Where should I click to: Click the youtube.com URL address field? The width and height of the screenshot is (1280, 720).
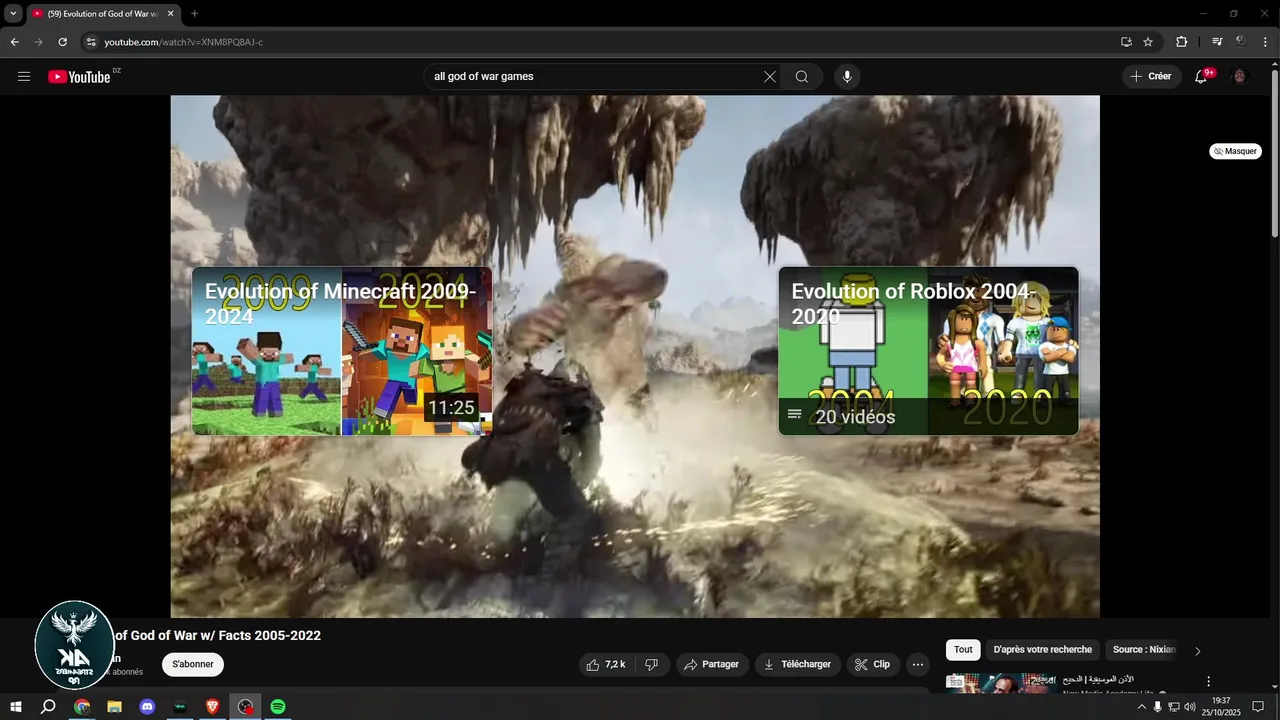600,42
